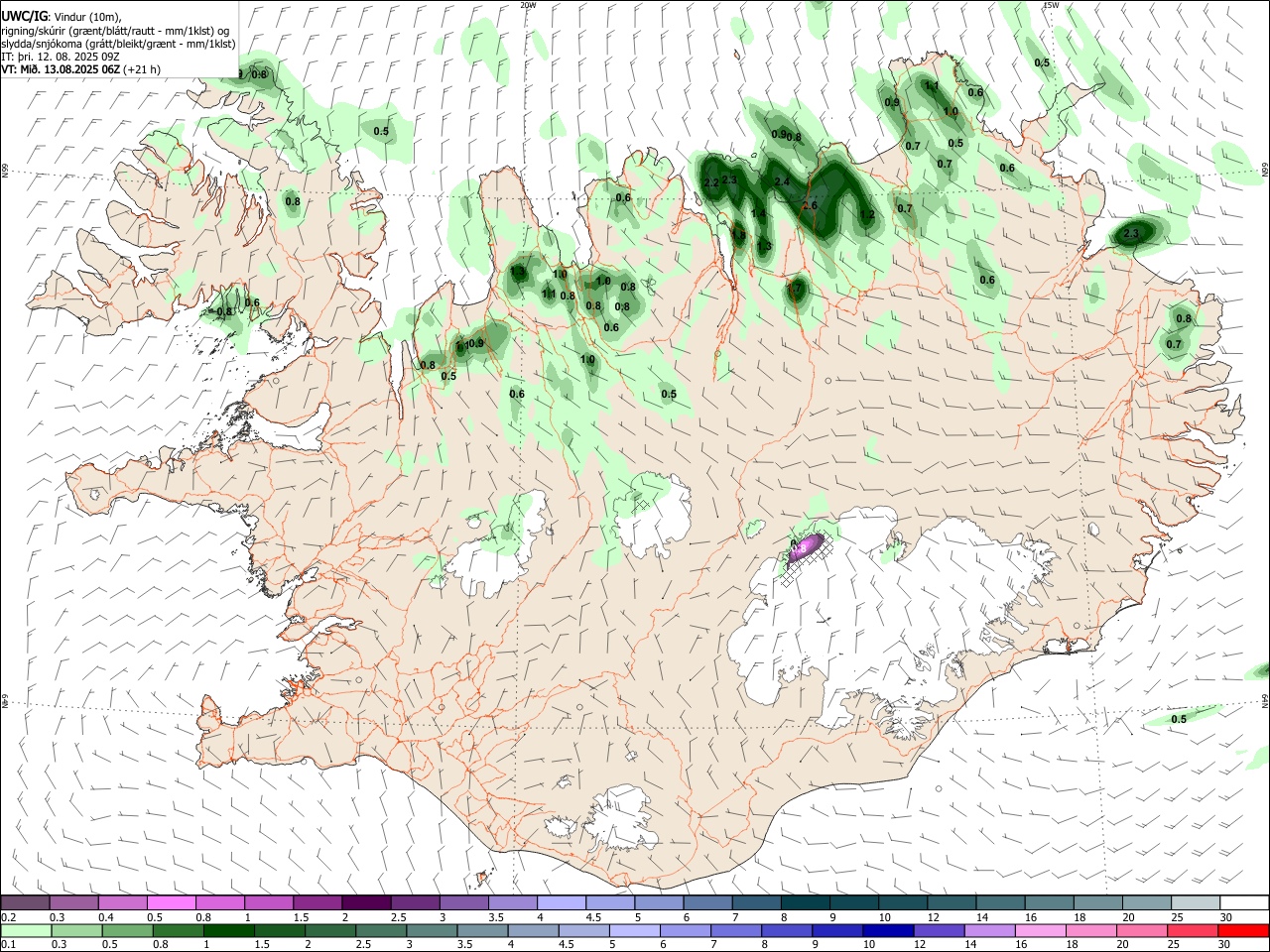Select the 30 label in the lower legend row

1226,945
